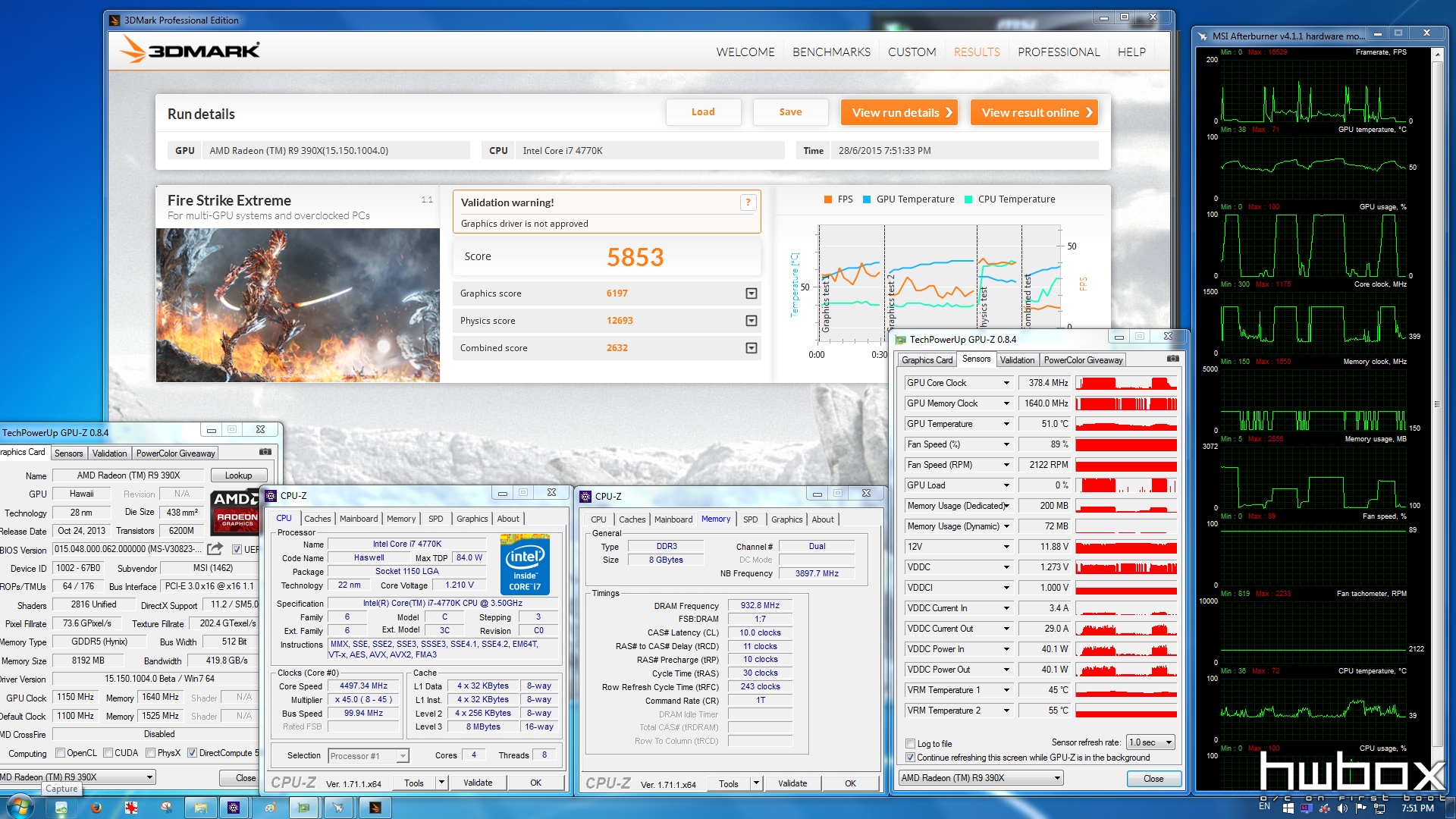Switch to MSI Afterburner taskbar icon
The width and height of the screenshot is (1456, 819).
click(338, 808)
